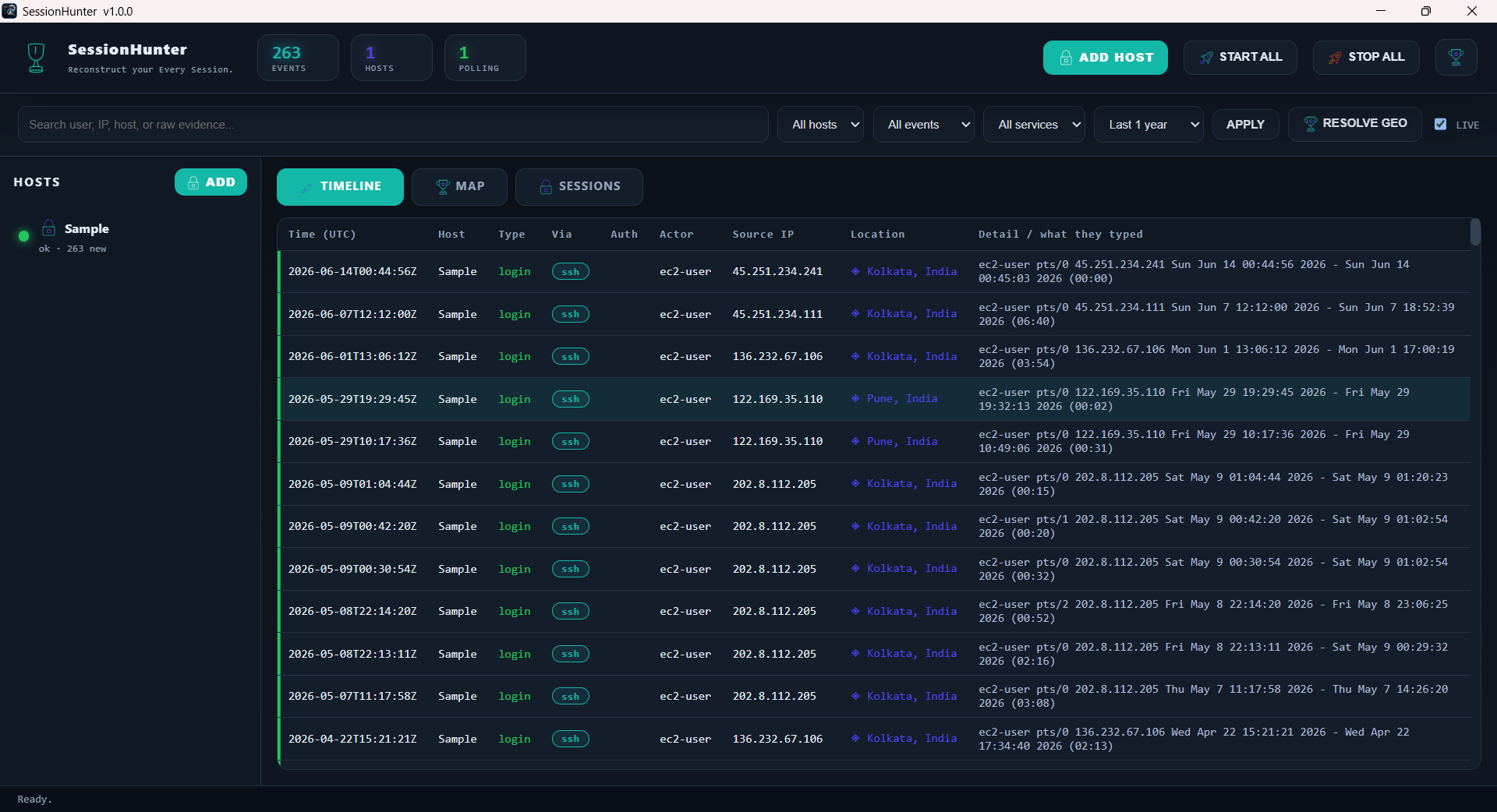Click ec2-user actor in the 2026-05-08T22:14:20Z row
Viewport: 1497px width, 812px height.
[685, 612]
